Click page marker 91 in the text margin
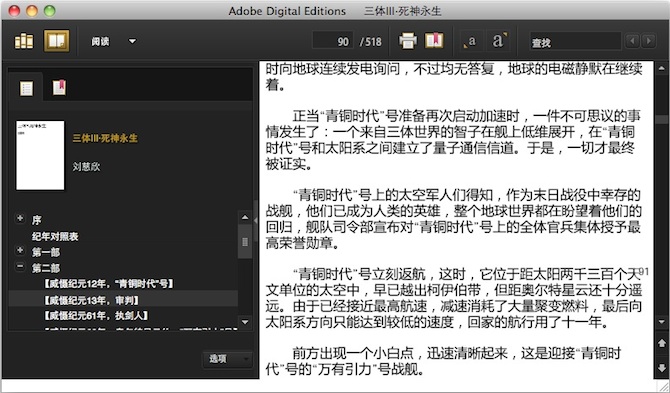The height and width of the screenshot is (393, 670). tap(644, 272)
